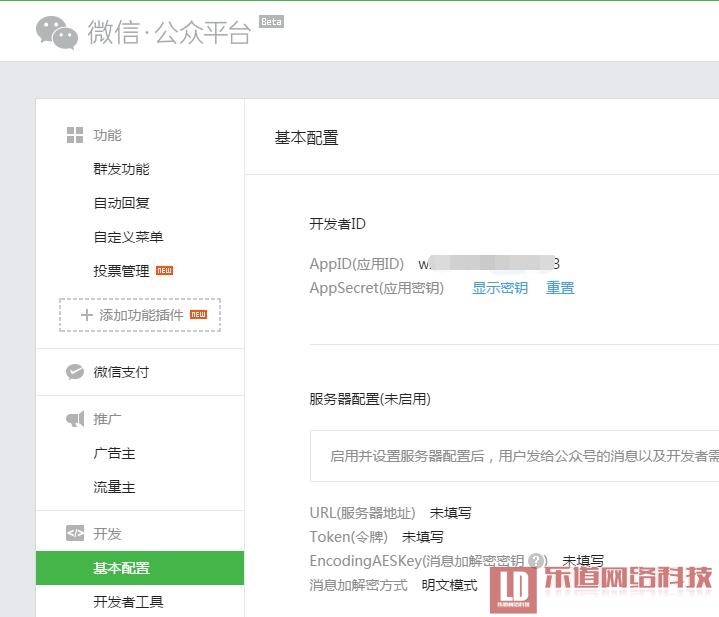The height and width of the screenshot is (617, 719).
Task: Click the Token(令牌) label
Action: click(348, 537)
